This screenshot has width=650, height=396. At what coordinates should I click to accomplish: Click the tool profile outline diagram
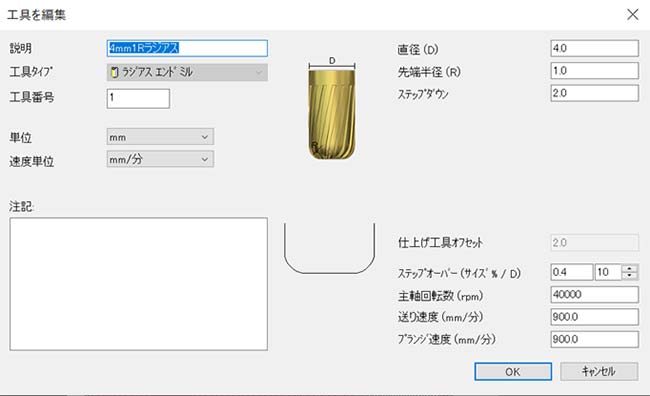(x=330, y=248)
